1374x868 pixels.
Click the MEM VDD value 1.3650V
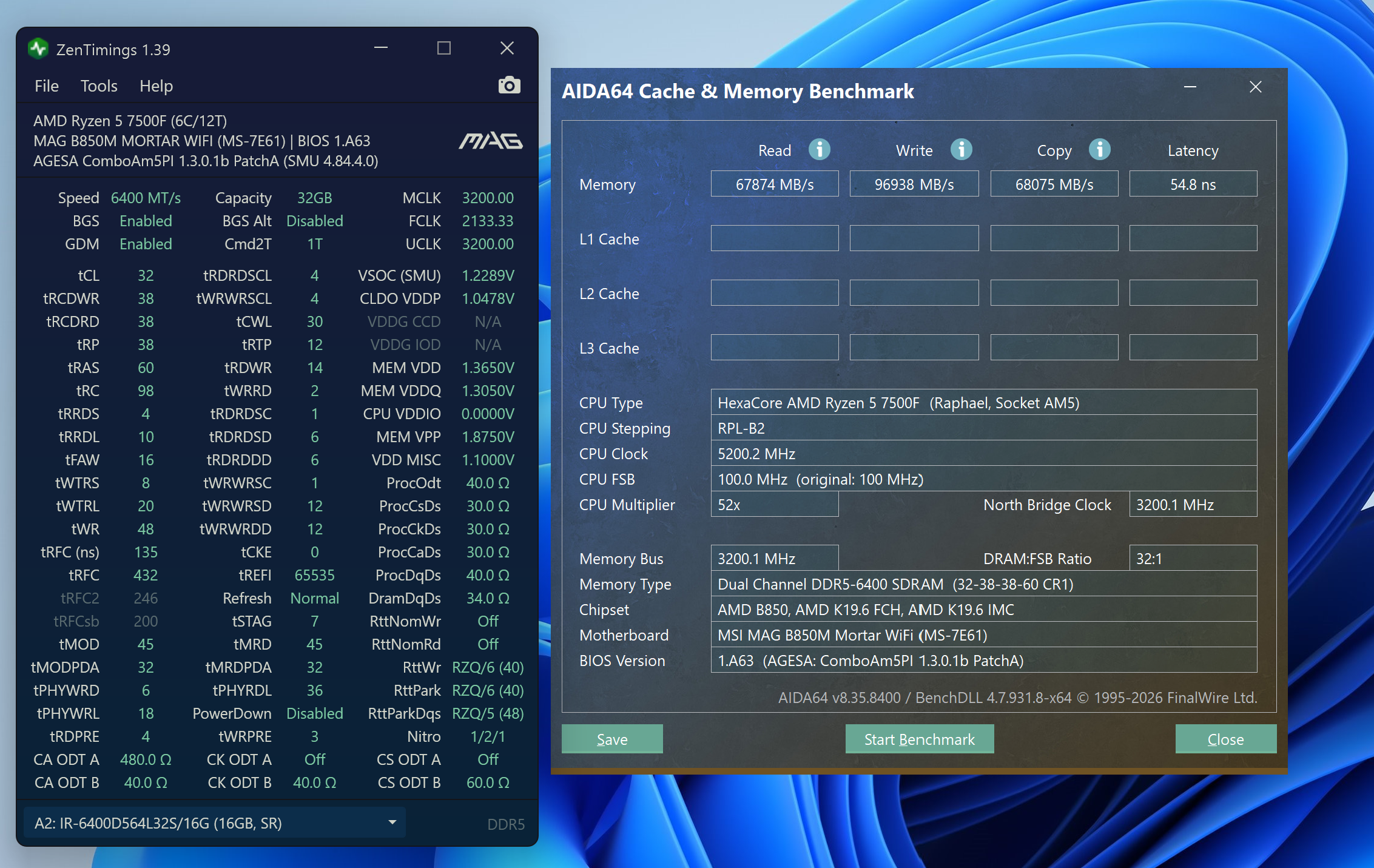(488, 368)
